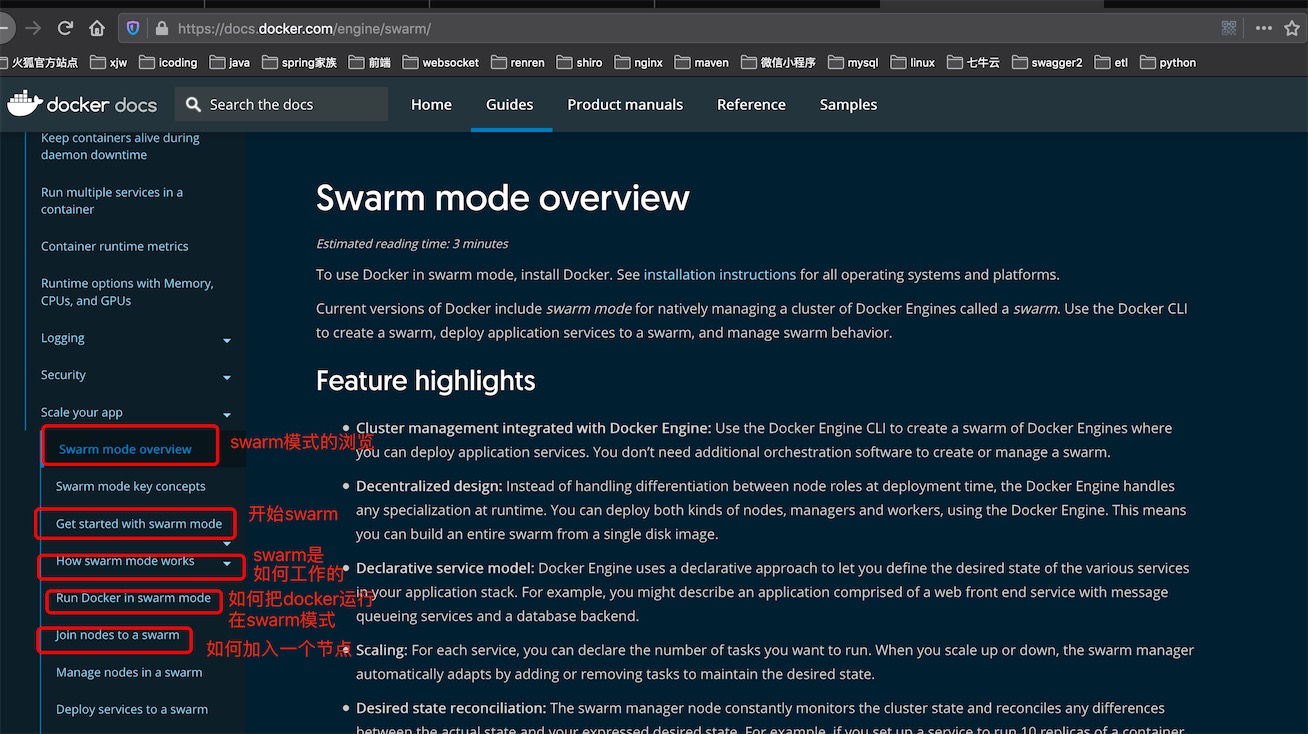Bookmark this page with the star icon
Viewport: 1308px width, 734px height.
pyautogui.click(x=1292, y=28)
